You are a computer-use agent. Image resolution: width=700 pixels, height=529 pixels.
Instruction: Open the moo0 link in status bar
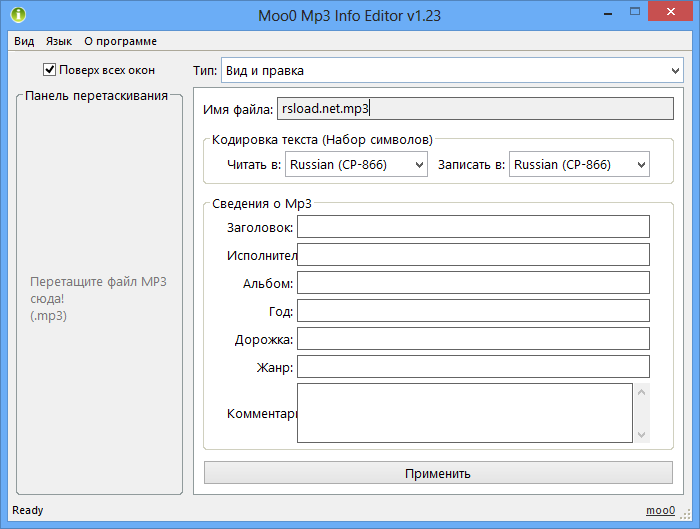coord(660,510)
